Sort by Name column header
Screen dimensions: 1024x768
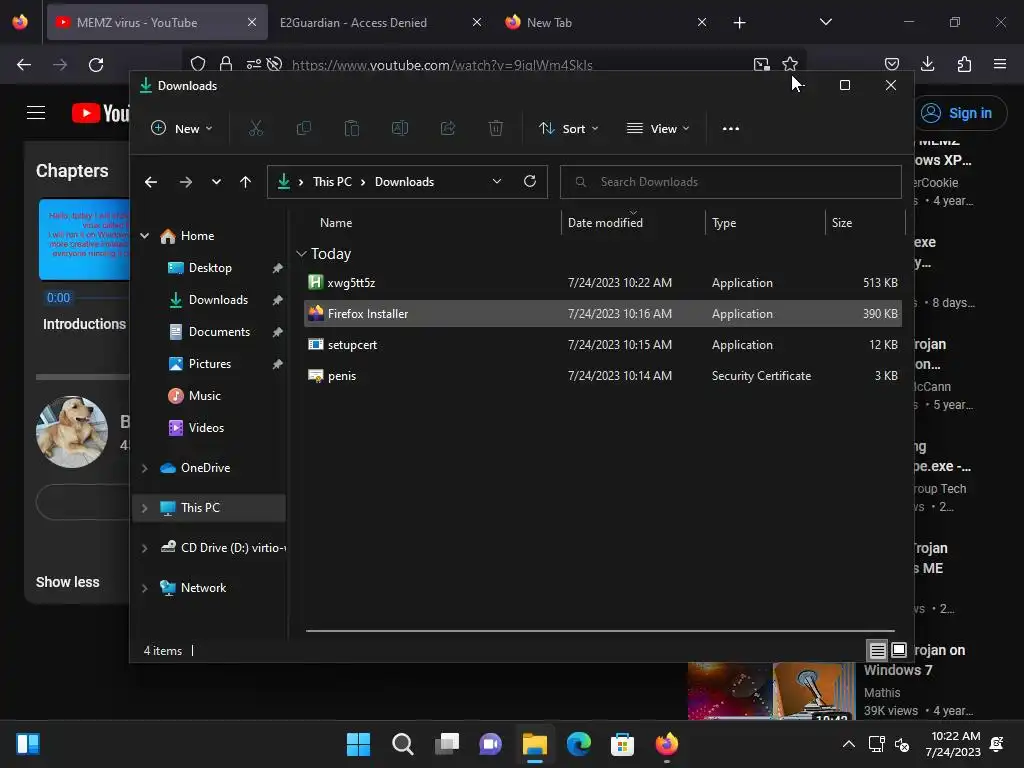[336, 223]
